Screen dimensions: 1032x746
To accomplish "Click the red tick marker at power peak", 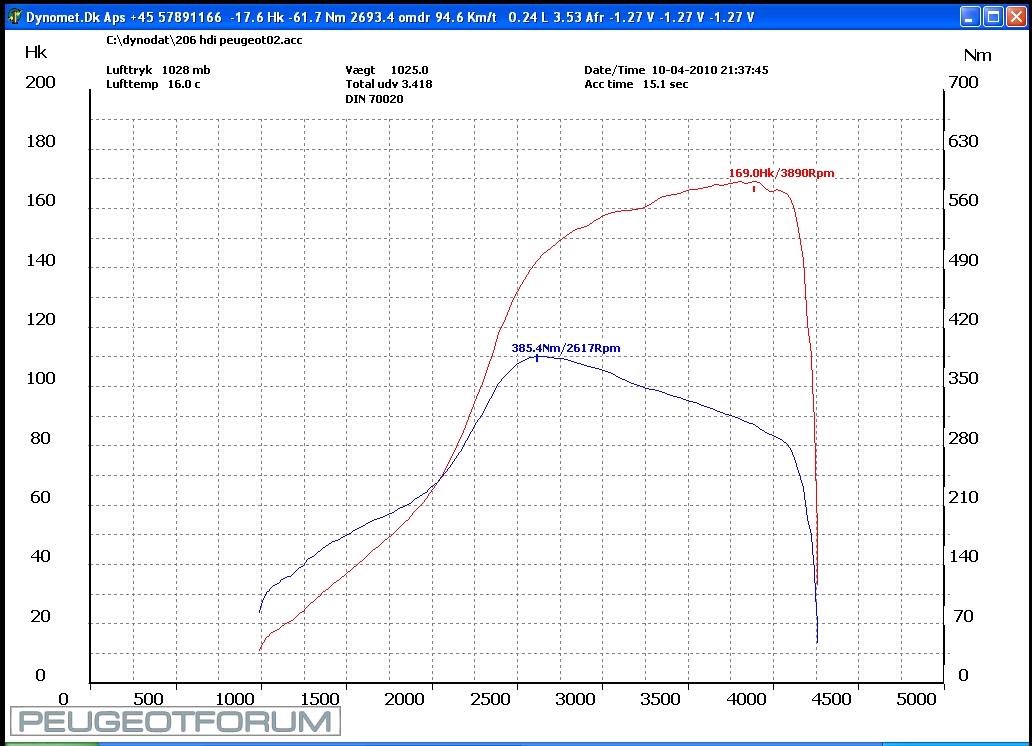I will 754,187.
